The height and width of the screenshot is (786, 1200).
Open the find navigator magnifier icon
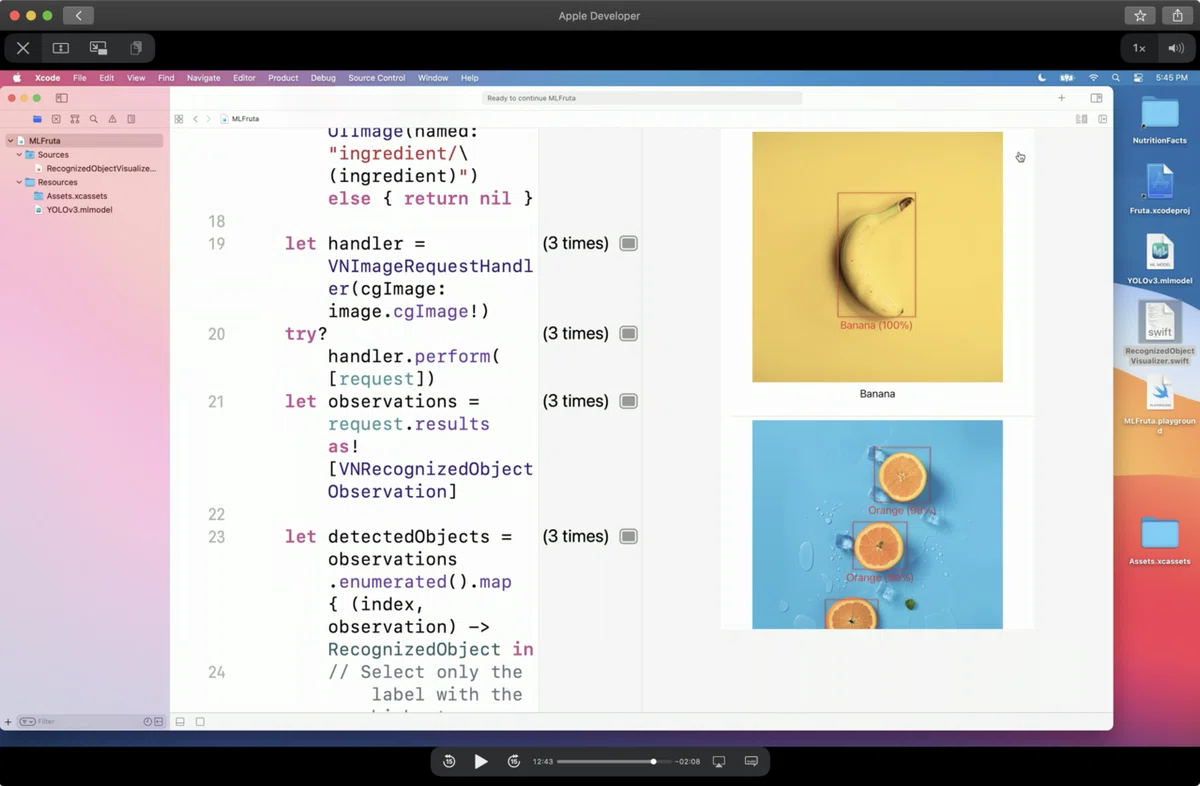coord(94,119)
